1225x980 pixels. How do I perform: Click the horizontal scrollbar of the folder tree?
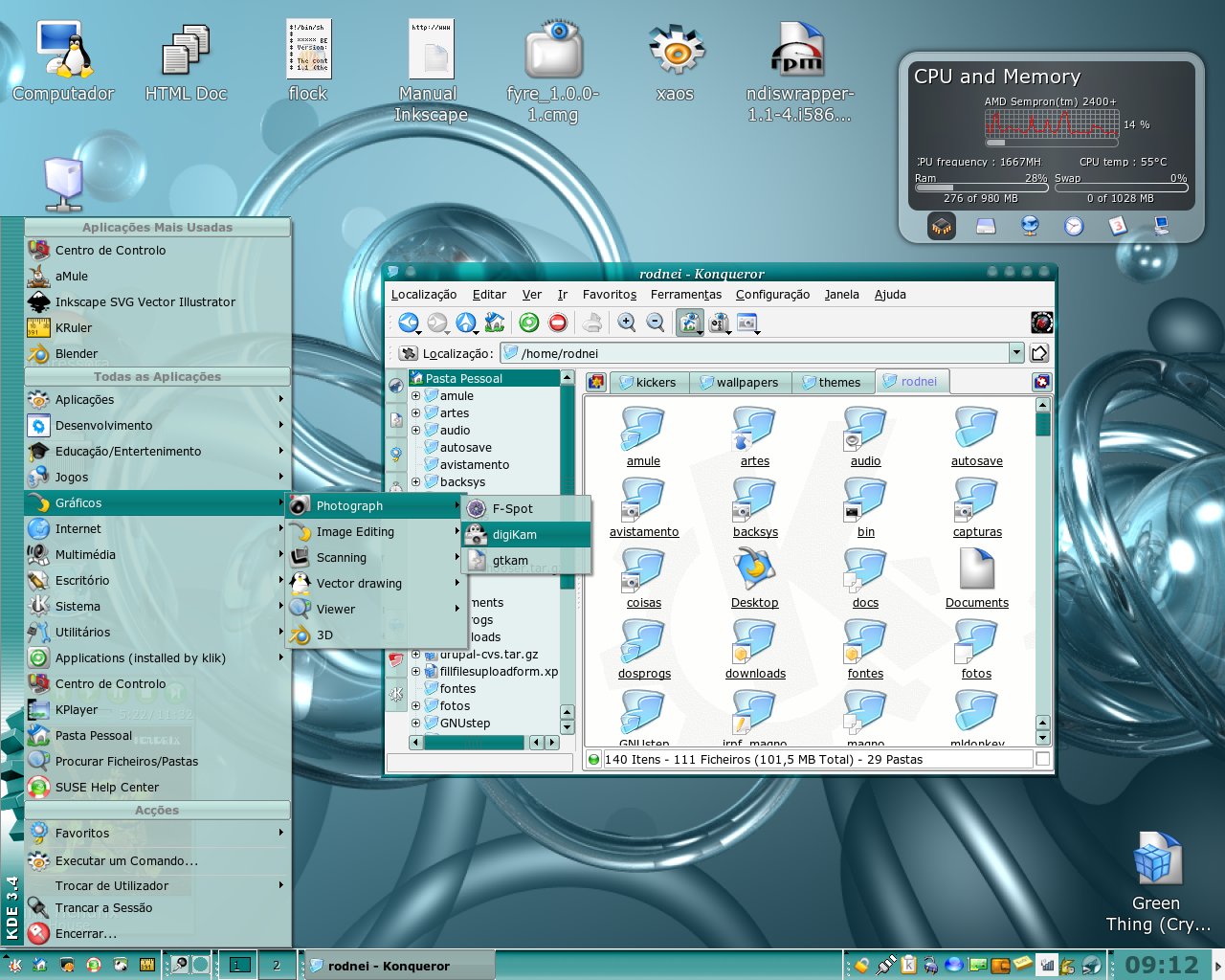tap(476, 743)
